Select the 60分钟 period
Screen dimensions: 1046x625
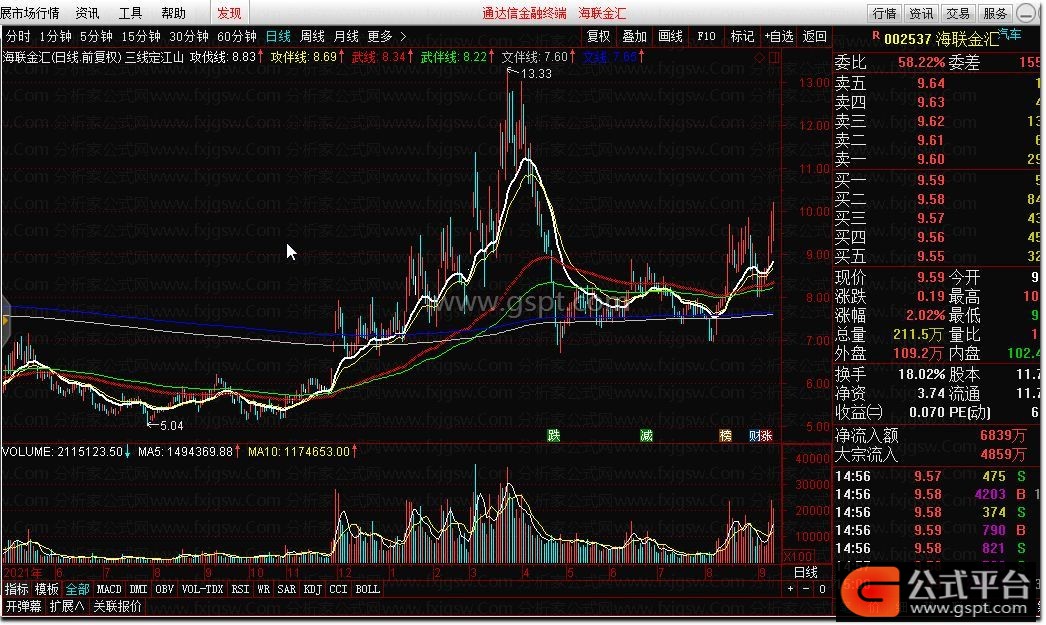pos(237,36)
